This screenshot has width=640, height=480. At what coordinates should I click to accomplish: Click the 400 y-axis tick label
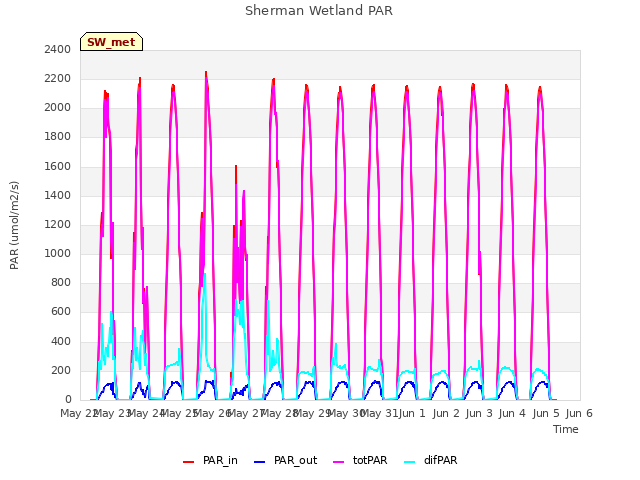[x=61, y=341]
